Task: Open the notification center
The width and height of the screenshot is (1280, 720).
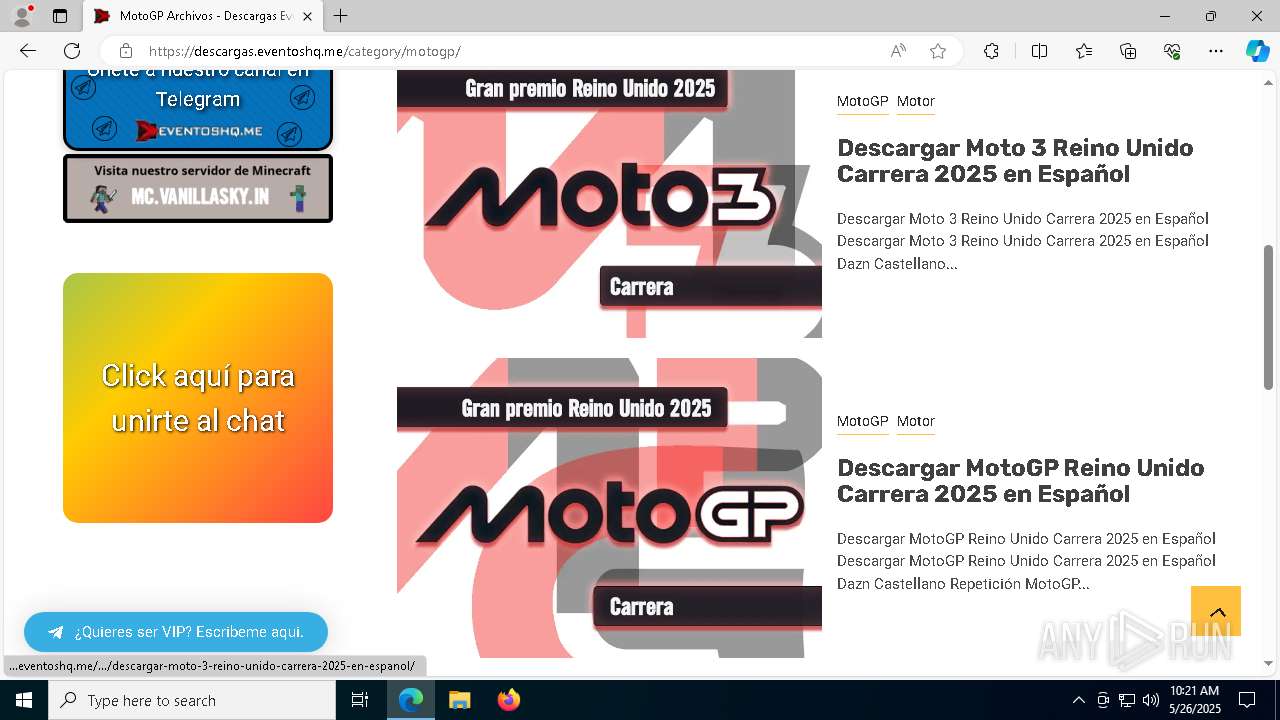Action: (x=1247, y=700)
